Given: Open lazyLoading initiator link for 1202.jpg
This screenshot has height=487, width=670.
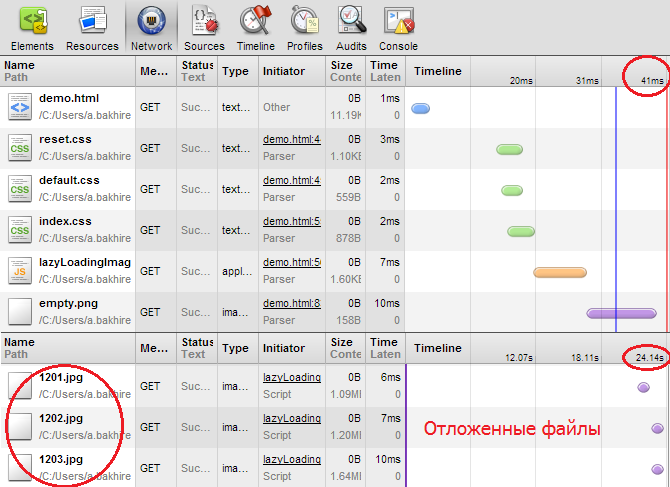Looking at the screenshot, I should pyautogui.click(x=292, y=418).
